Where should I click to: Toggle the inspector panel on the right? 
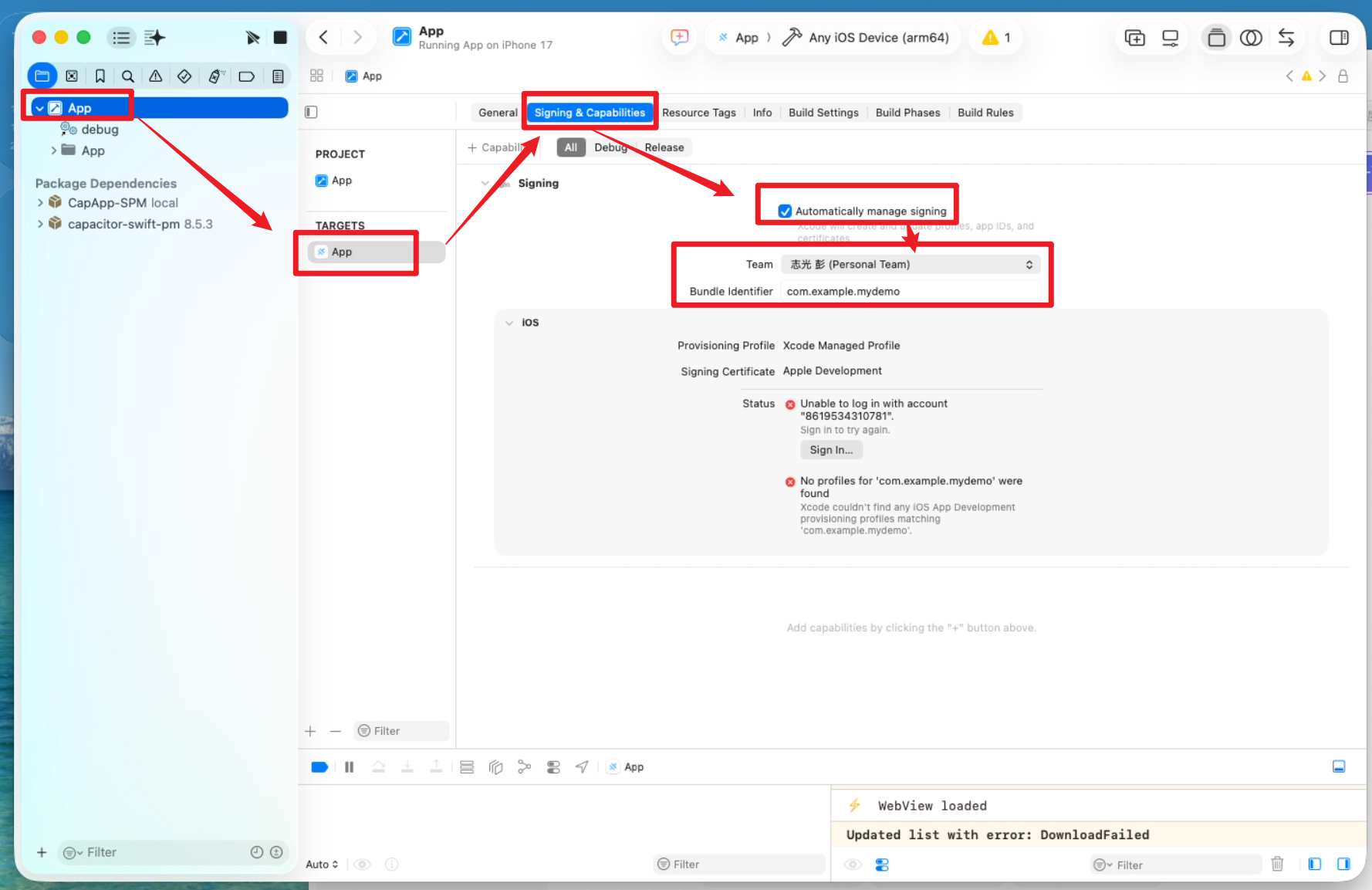pyautogui.click(x=1339, y=37)
